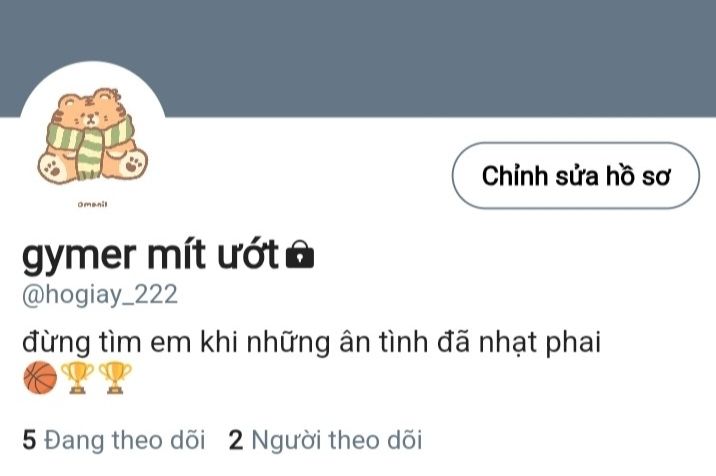The height and width of the screenshot is (476, 716).
Task: Select the handle @hogiay_222
Action: pyautogui.click(x=100, y=295)
